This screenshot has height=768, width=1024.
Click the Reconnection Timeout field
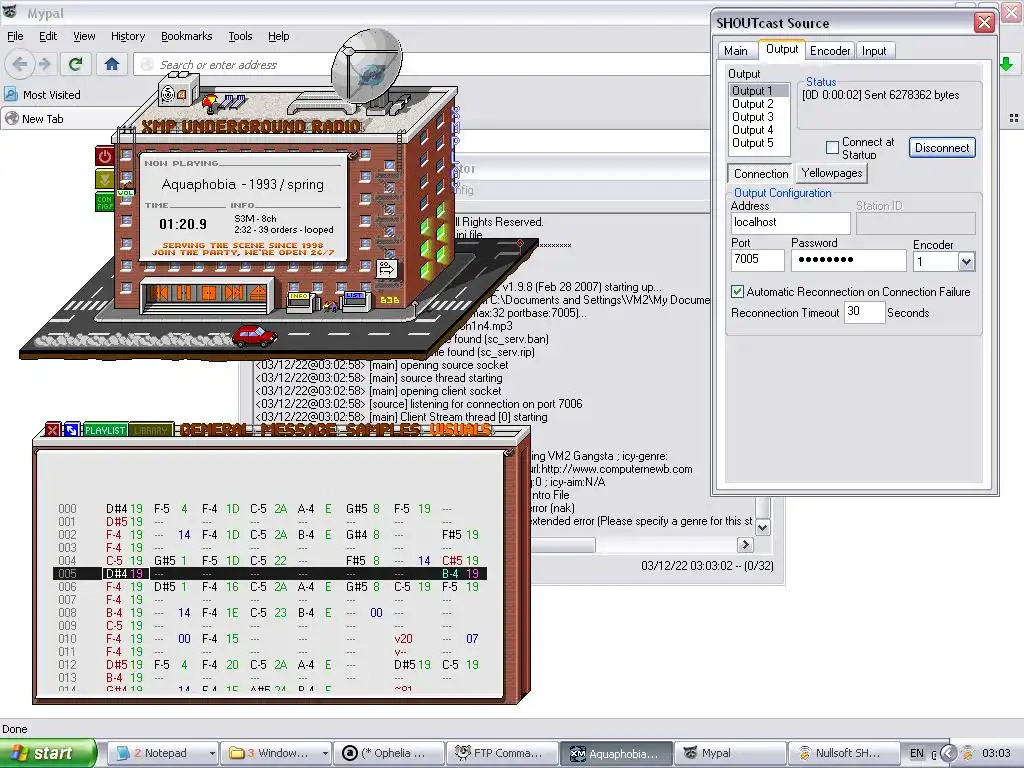click(x=864, y=312)
